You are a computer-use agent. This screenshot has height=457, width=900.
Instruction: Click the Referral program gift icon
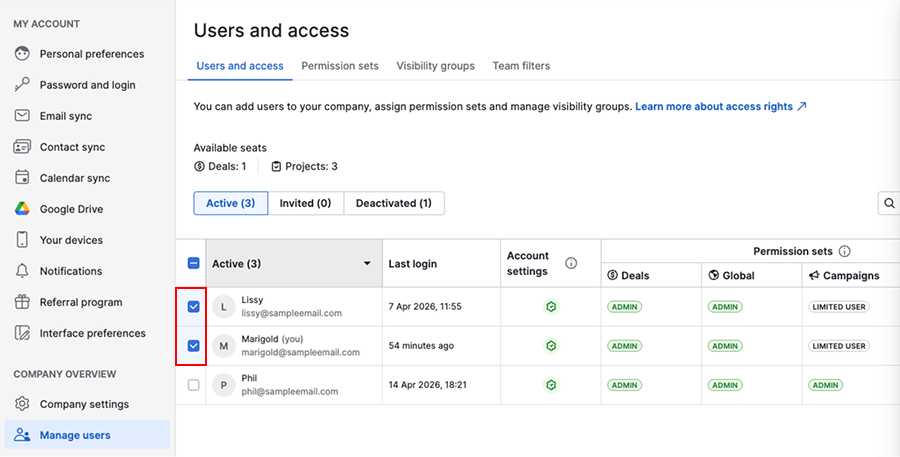pos(22,302)
